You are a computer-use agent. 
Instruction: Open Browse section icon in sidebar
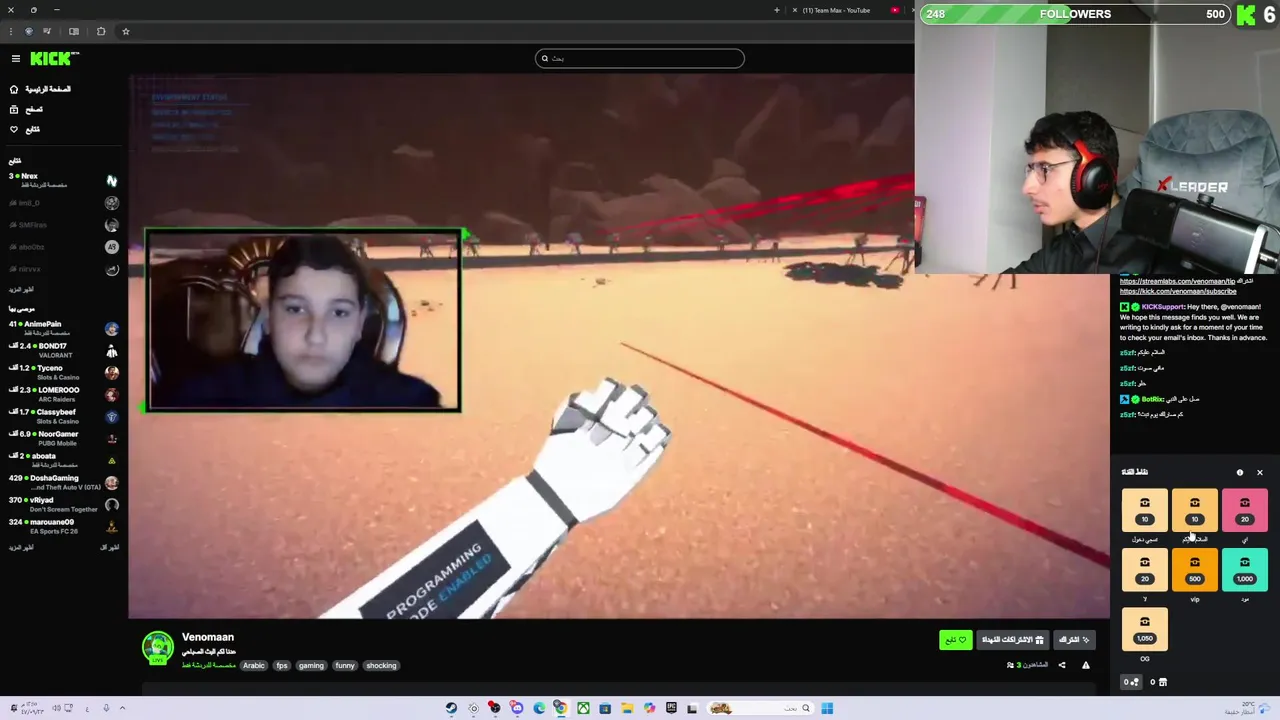coord(14,109)
